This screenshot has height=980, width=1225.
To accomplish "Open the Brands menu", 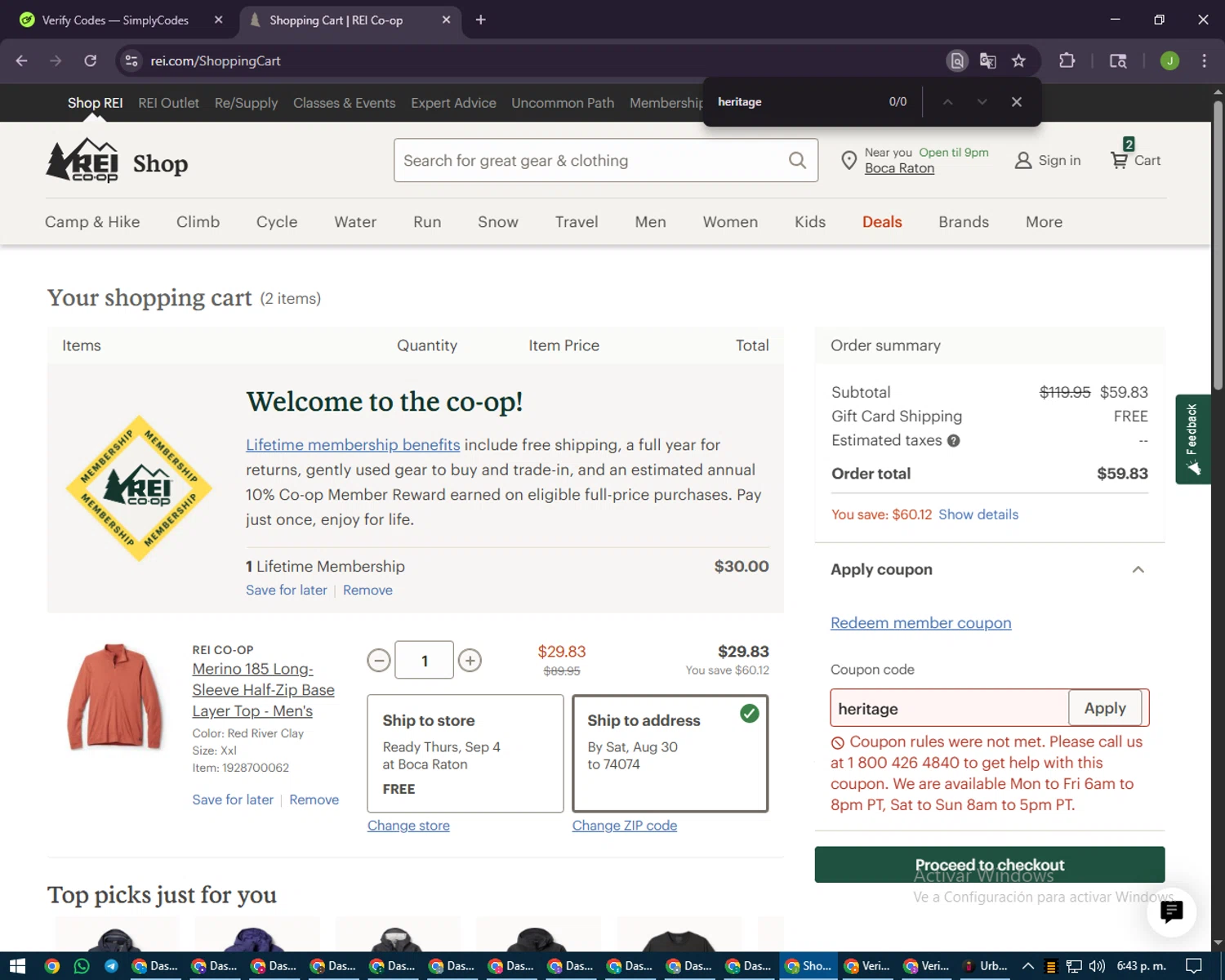I will pyautogui.click(x=964, y=222).
